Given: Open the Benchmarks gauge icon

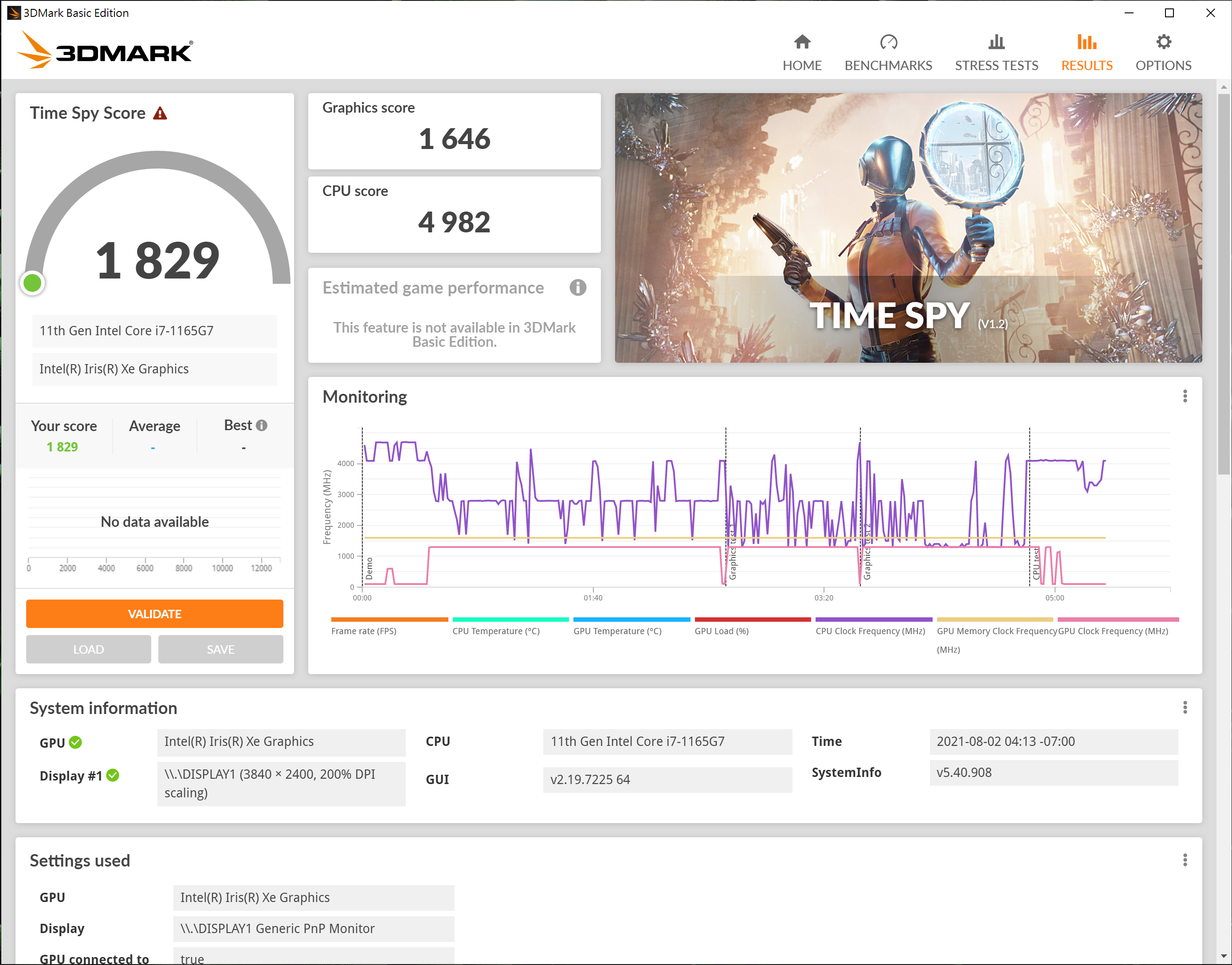Looking at the screenshot, I should point(888,43).
